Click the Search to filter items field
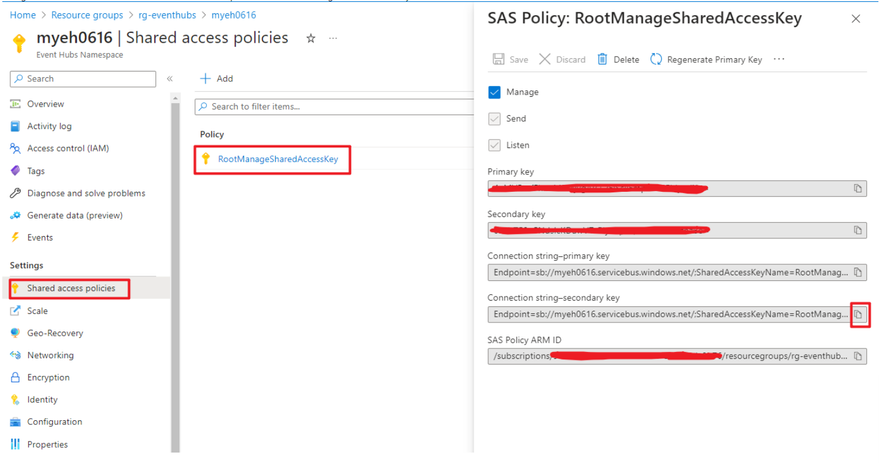 point(334,107)
